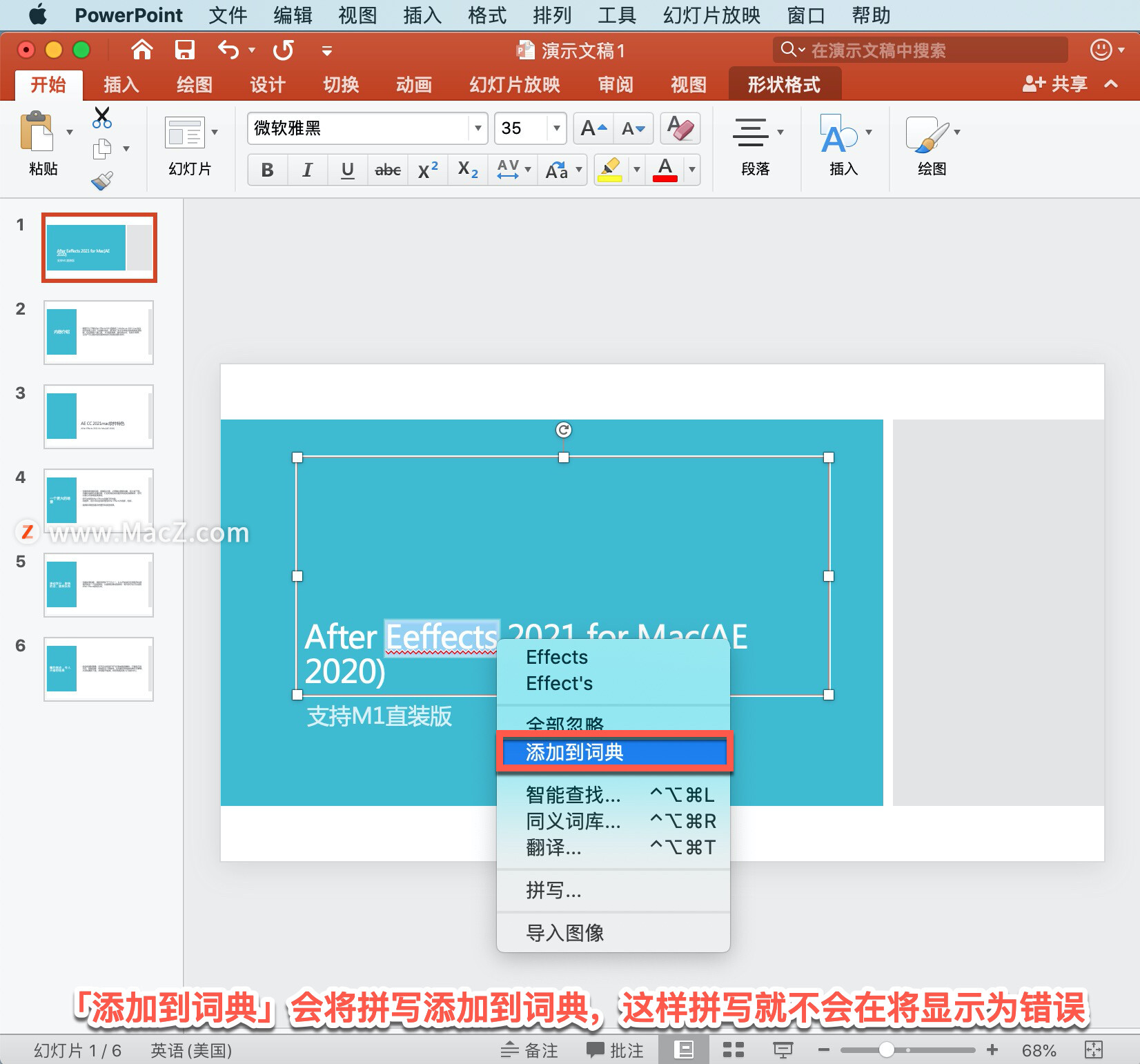Switch to the 插入 ribbon tab

(x=121, y=85)
